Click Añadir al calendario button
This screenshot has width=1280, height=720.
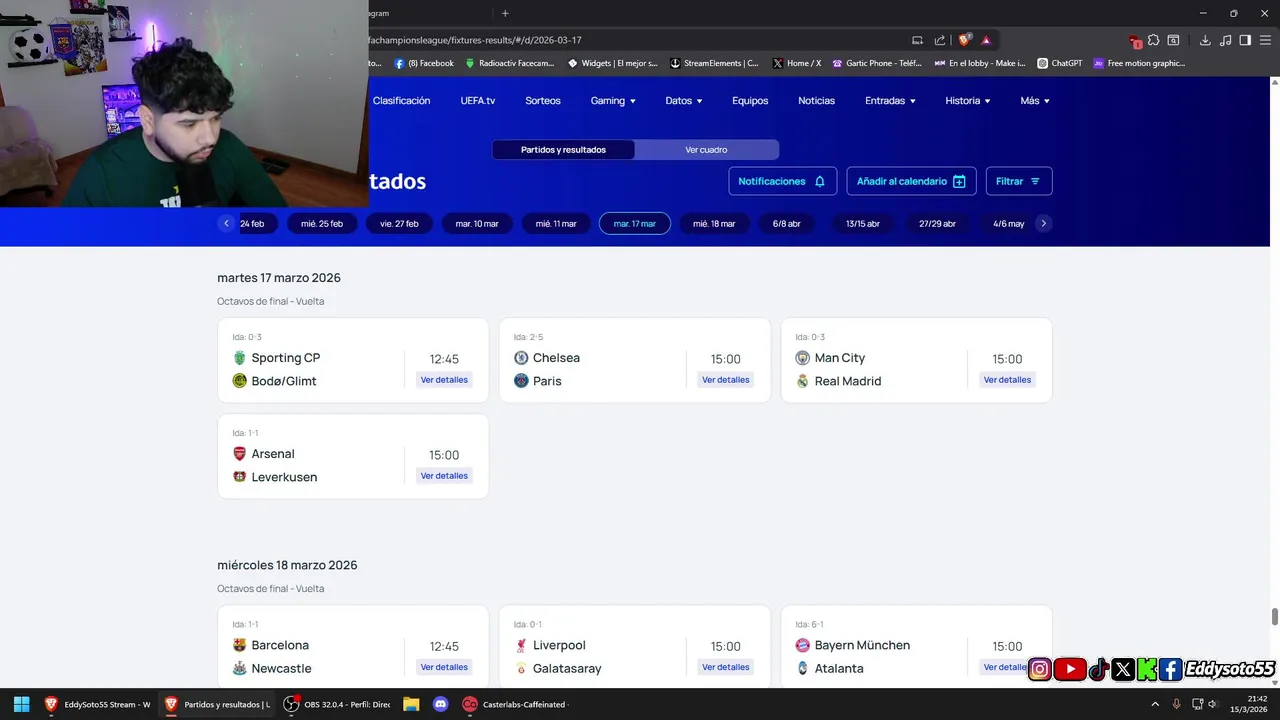click(911, 181)
